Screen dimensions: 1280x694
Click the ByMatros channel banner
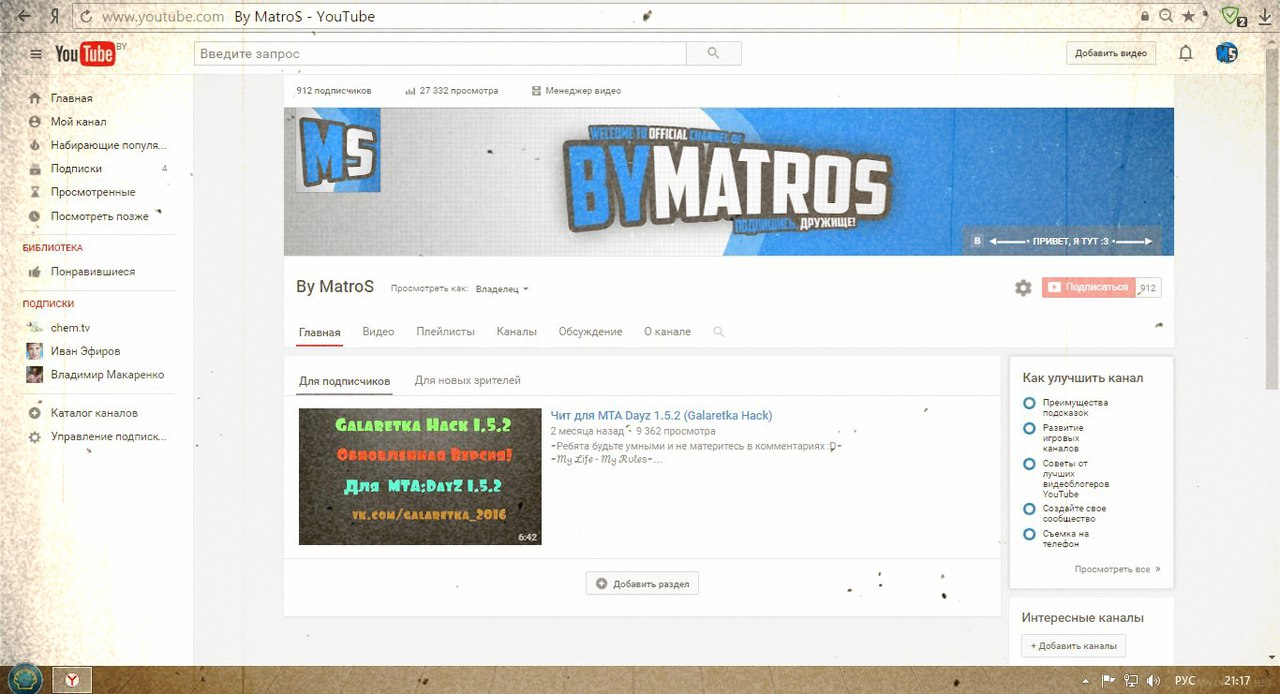(729, 181)
